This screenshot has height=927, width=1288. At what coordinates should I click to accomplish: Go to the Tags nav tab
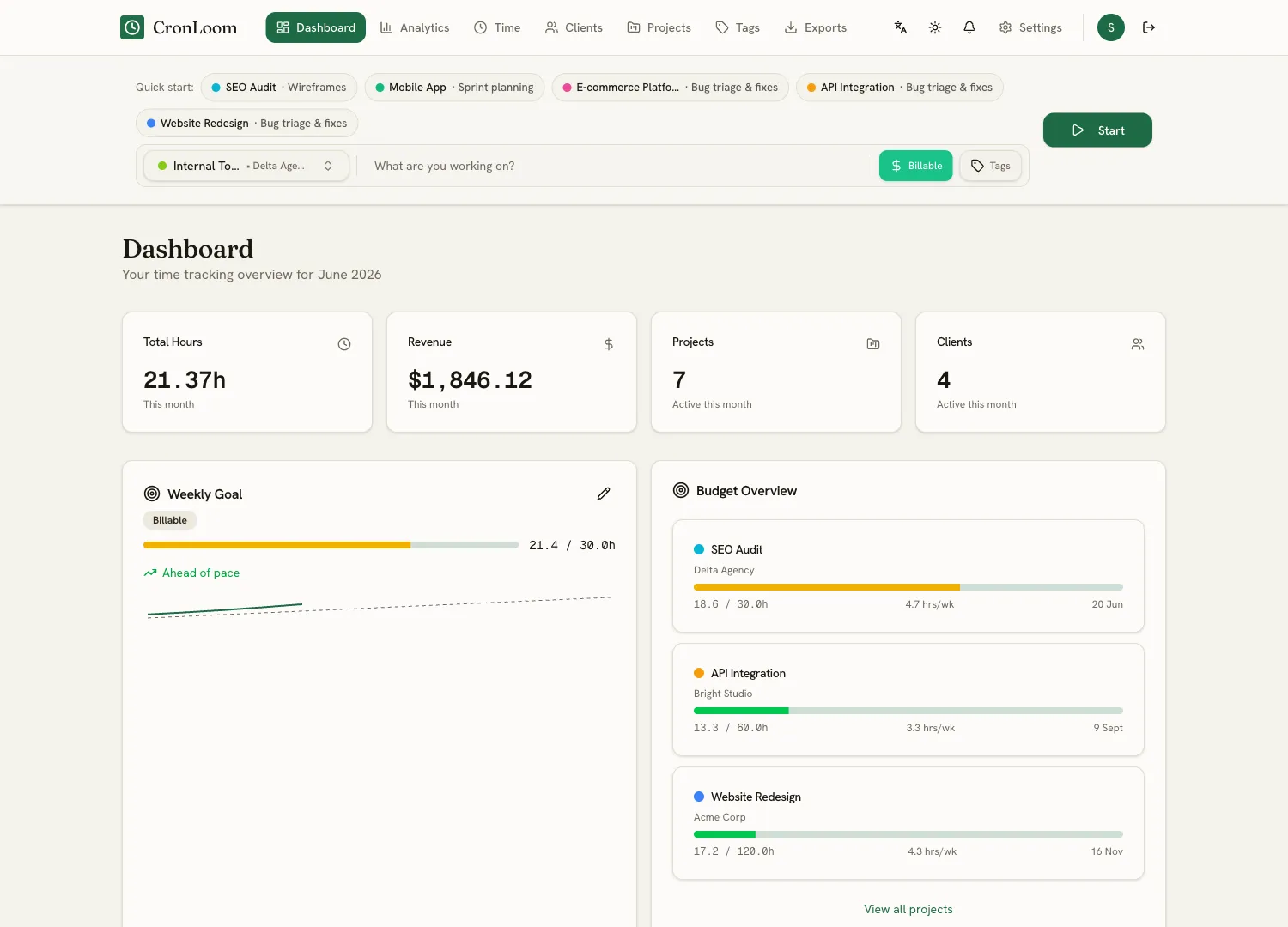pos(738,27)
